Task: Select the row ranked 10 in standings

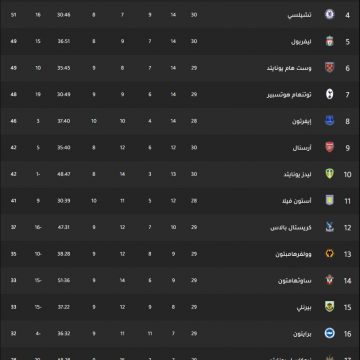Action: click(180, 174)
